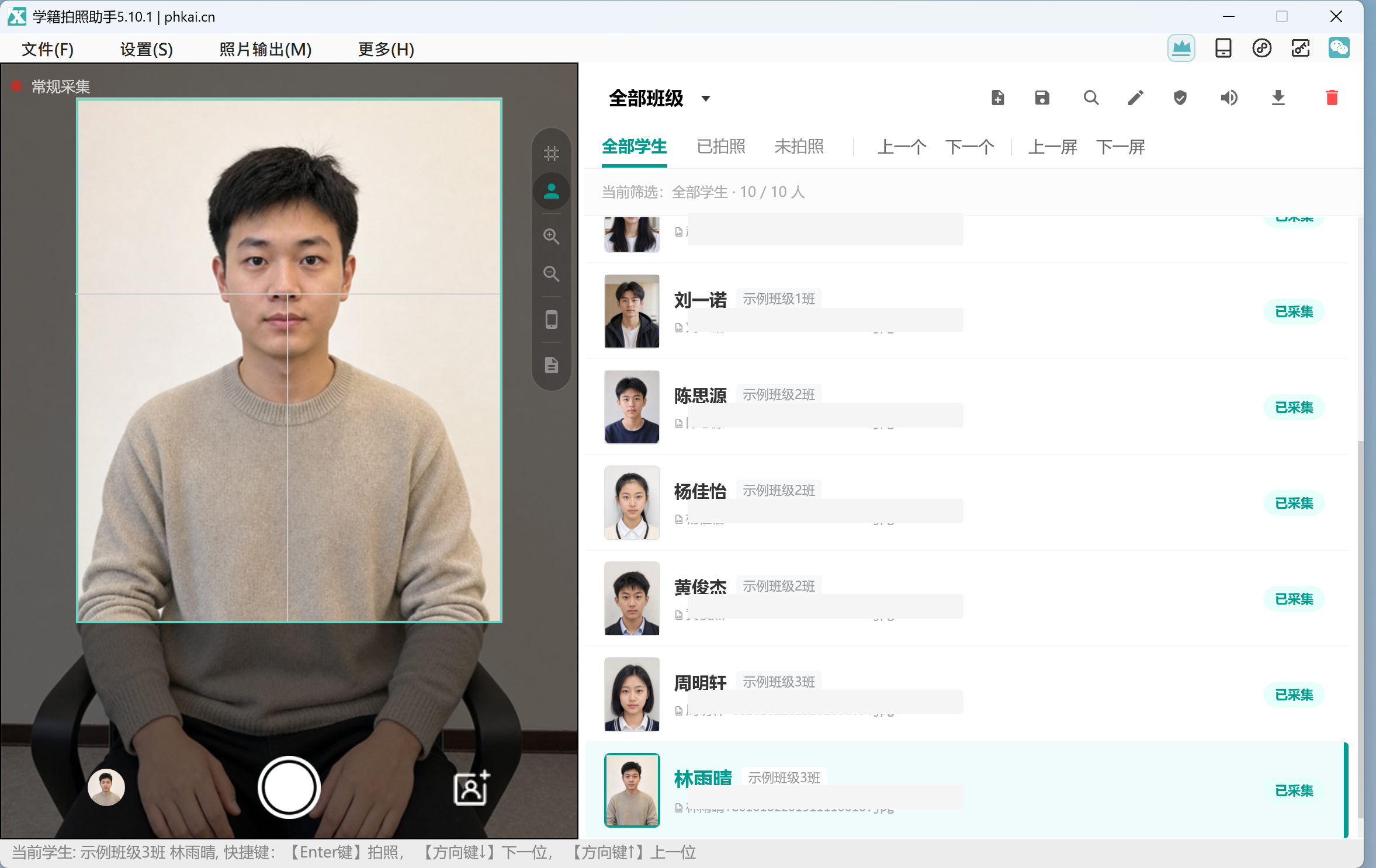Click 已采集 badge for 林雨晴
The width and height of the screenshot is (1376, 868).
click(x=1294, y=791)
